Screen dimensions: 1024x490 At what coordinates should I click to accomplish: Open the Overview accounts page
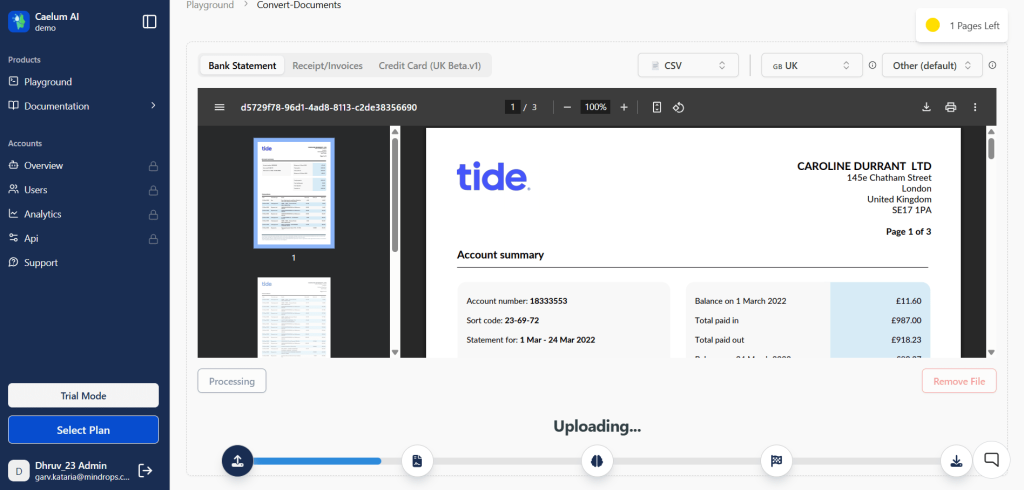pyautogui.click(x=43, y=165)
